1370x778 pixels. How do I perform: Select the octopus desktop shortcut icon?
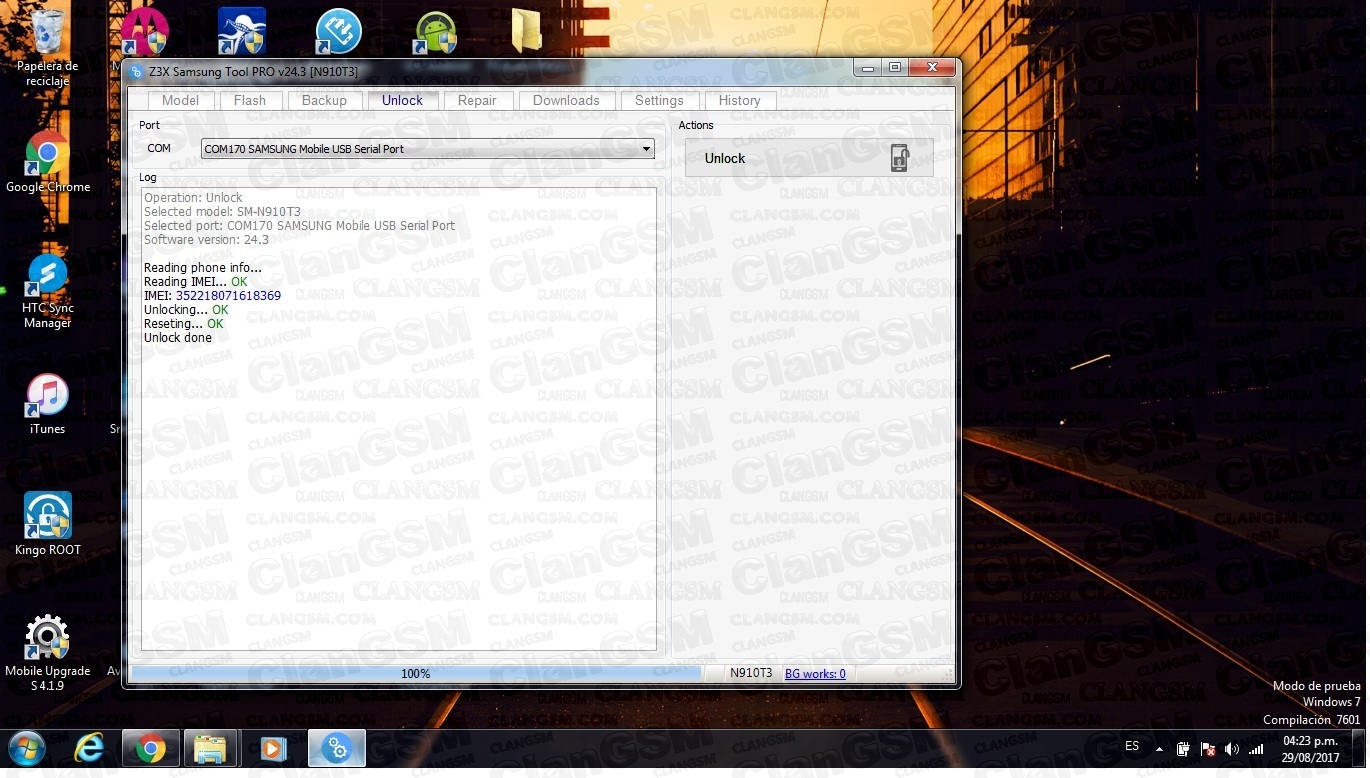(242, 31)
